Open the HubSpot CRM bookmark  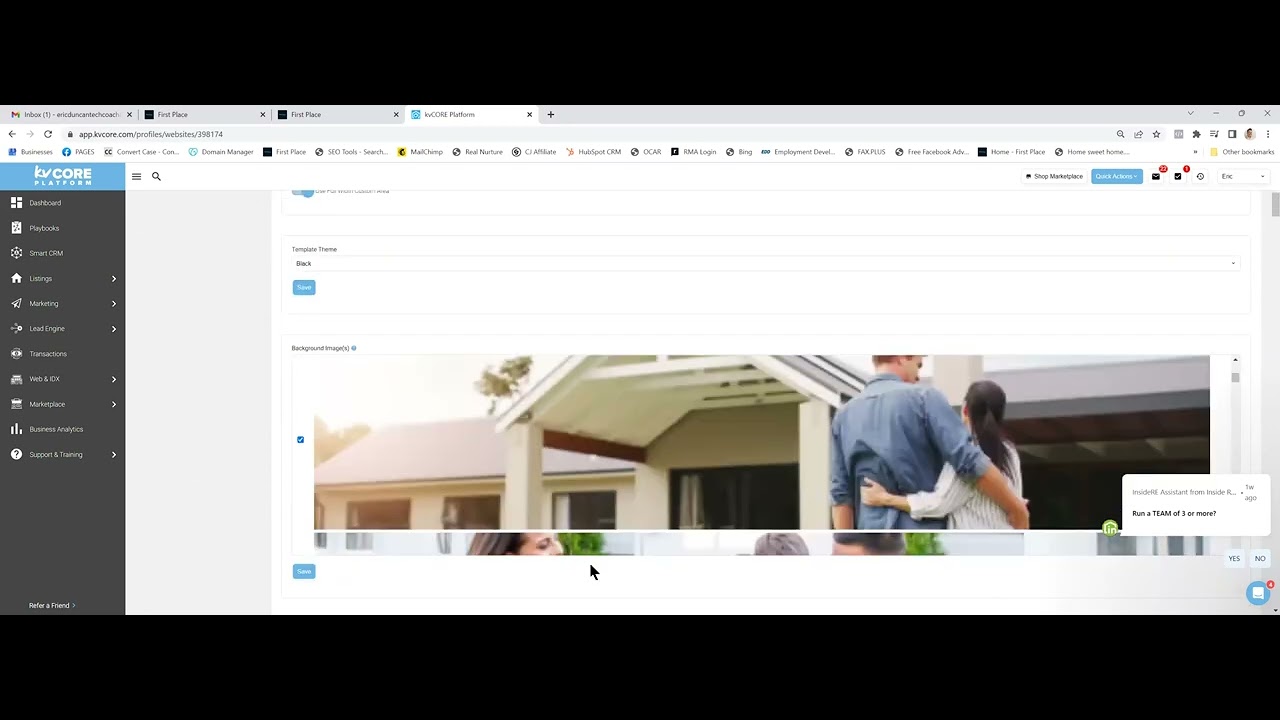[x=593, y=152]
